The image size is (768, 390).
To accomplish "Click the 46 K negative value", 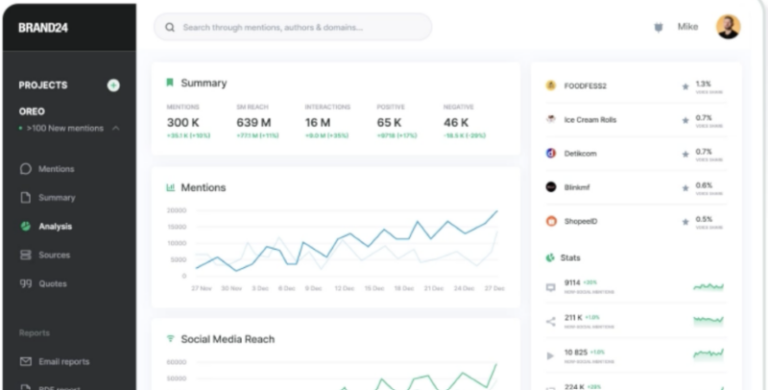I will [456, 122].
